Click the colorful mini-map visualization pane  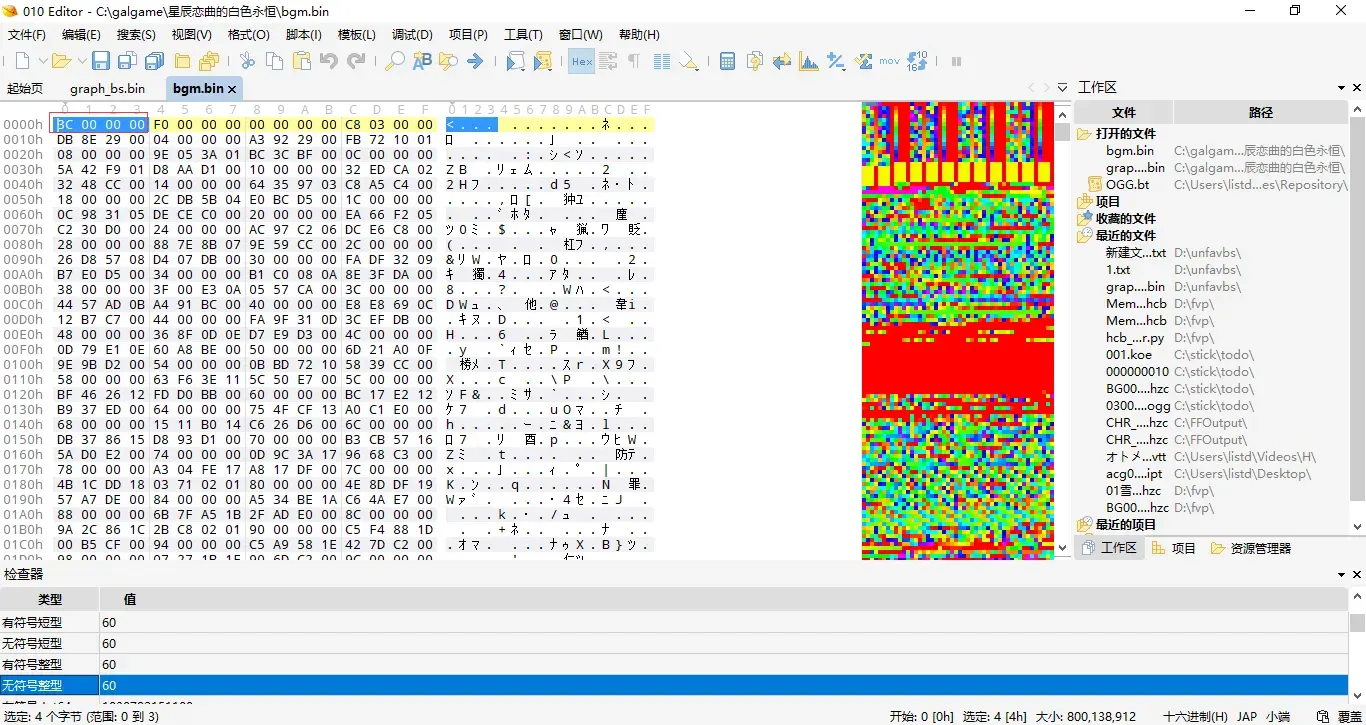(x=957, y=331)
